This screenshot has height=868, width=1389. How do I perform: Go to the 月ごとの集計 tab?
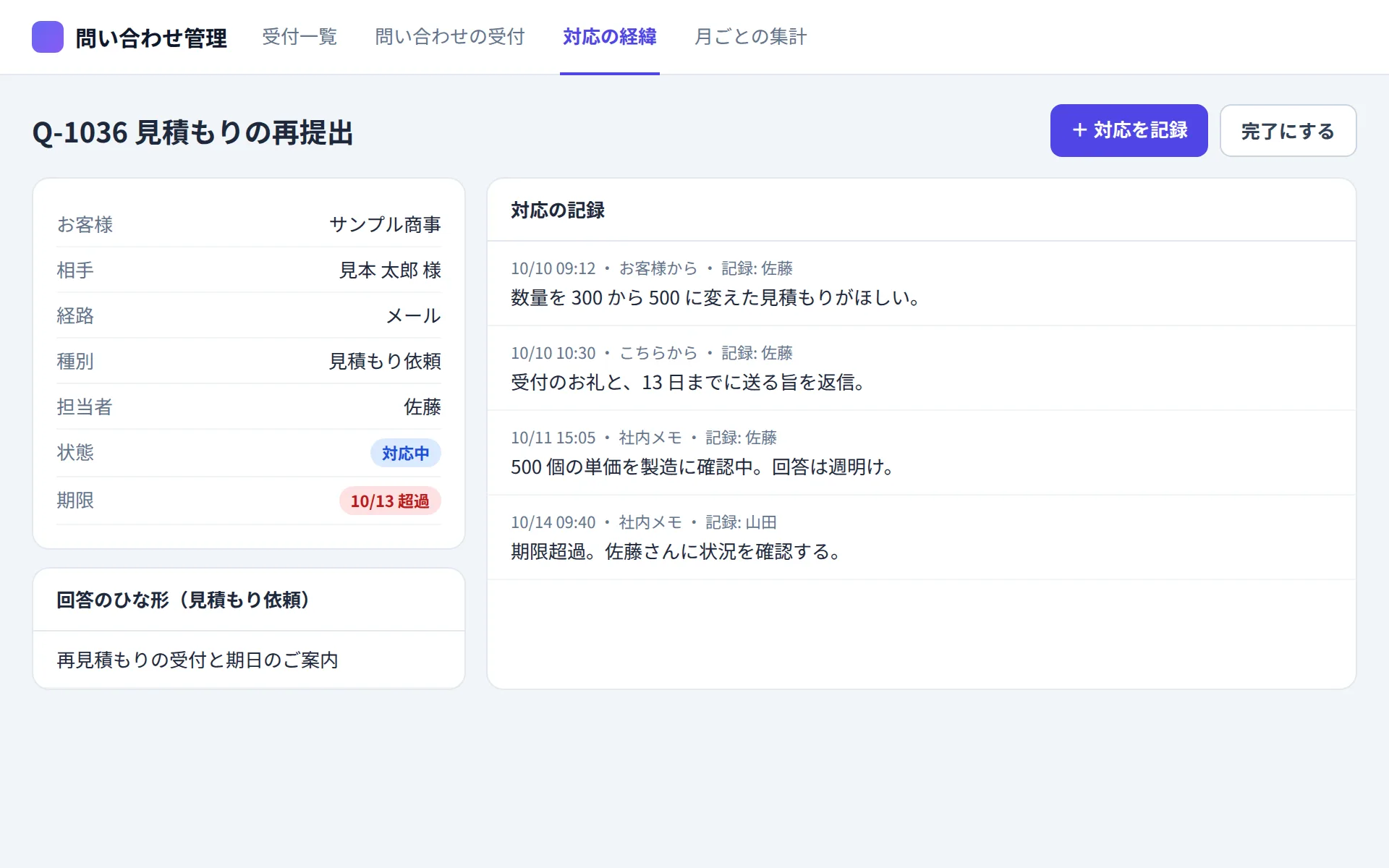click(x=750, y=37)
